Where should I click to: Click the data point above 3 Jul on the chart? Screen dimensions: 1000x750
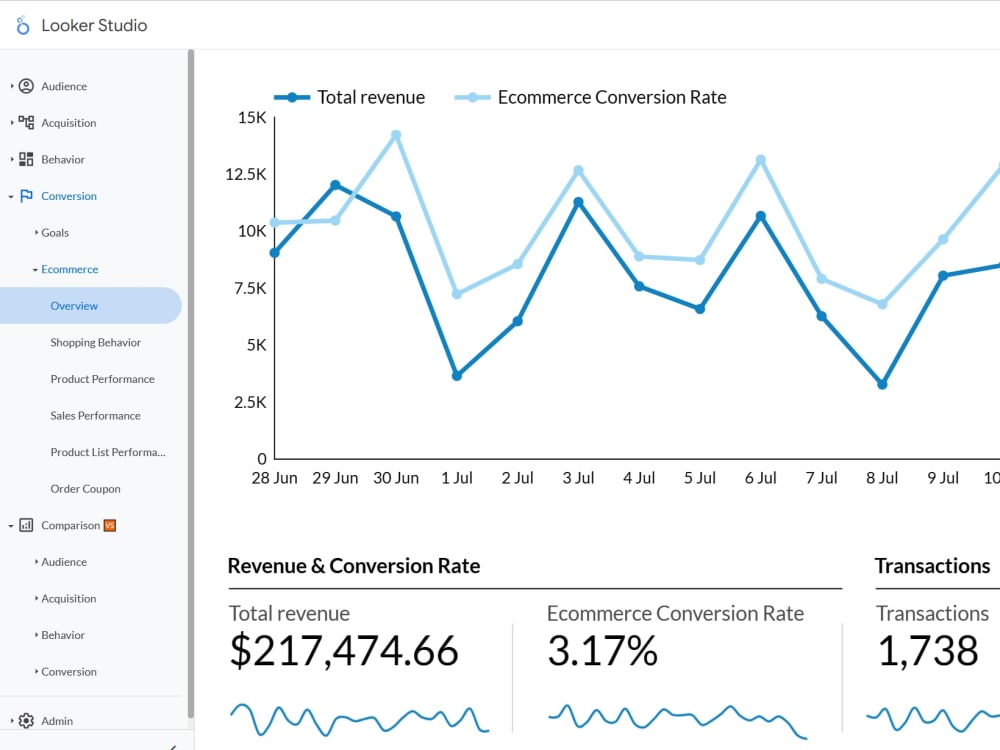pyautogui.click(x=578, y=200)
